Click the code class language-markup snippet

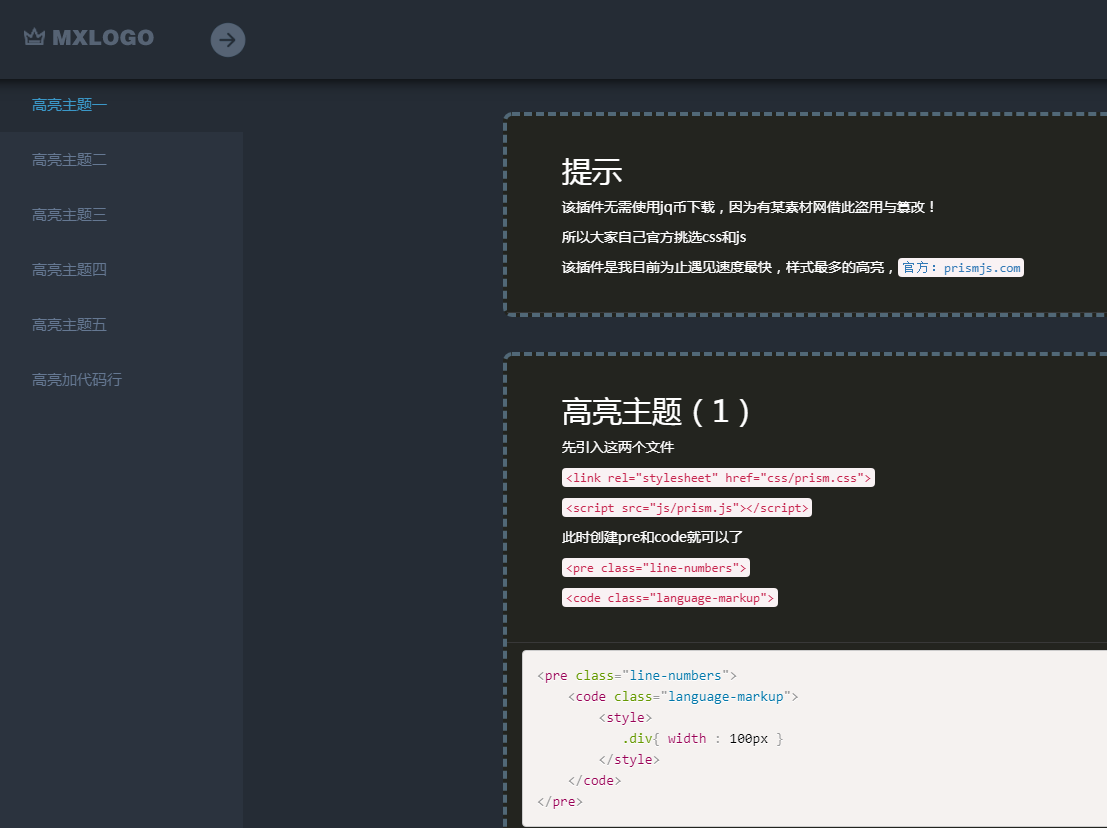click(x=670, y=598)
